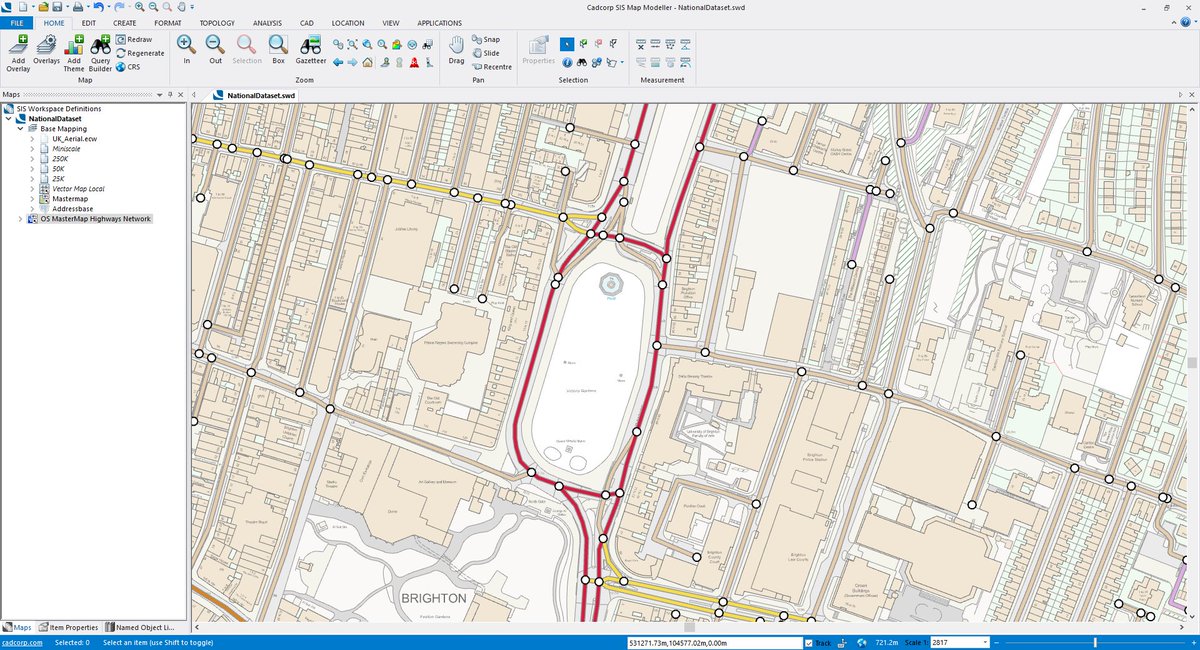1200x650 pixels.
Task: Select SIS Workspace Definitions row
Action: (52, 109)
